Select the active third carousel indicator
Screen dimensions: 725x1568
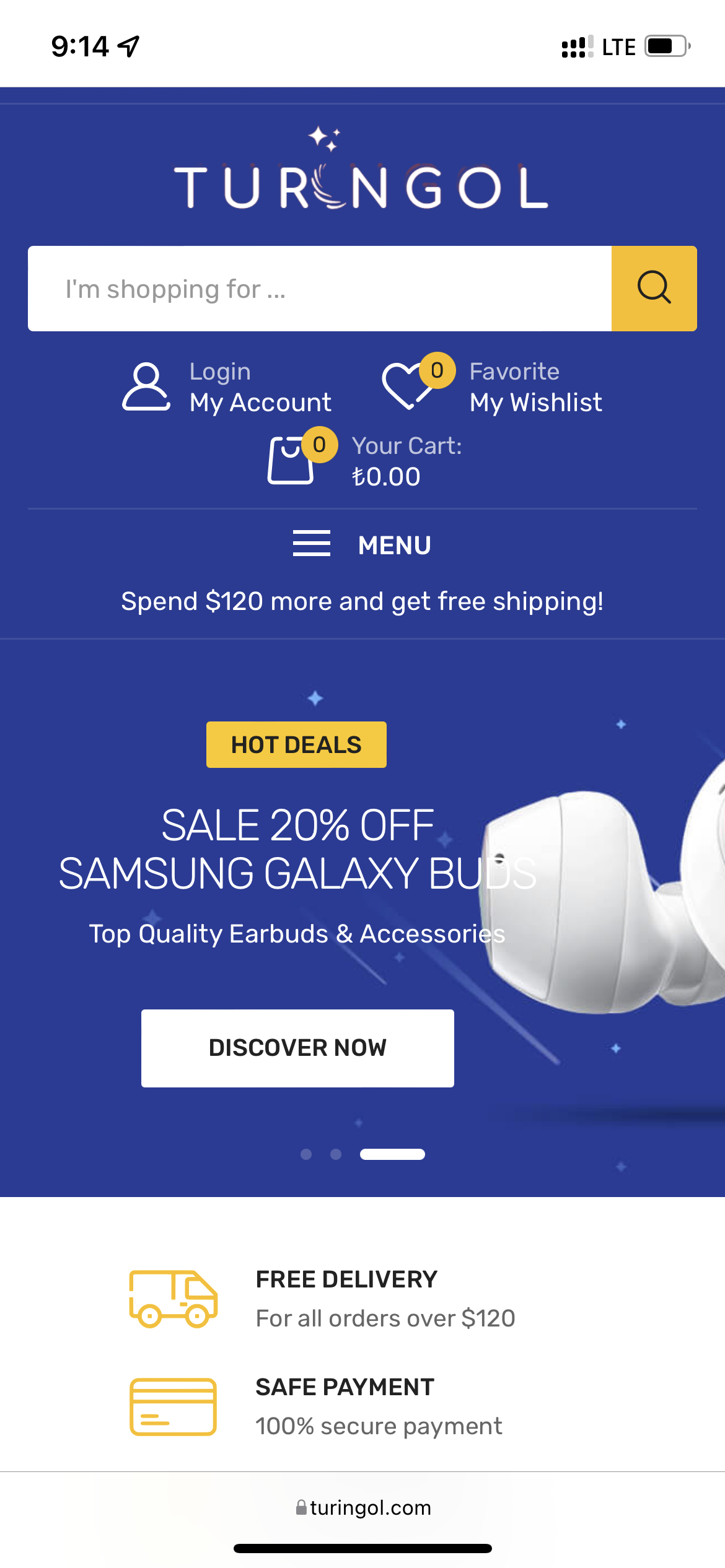[392, 1154]
